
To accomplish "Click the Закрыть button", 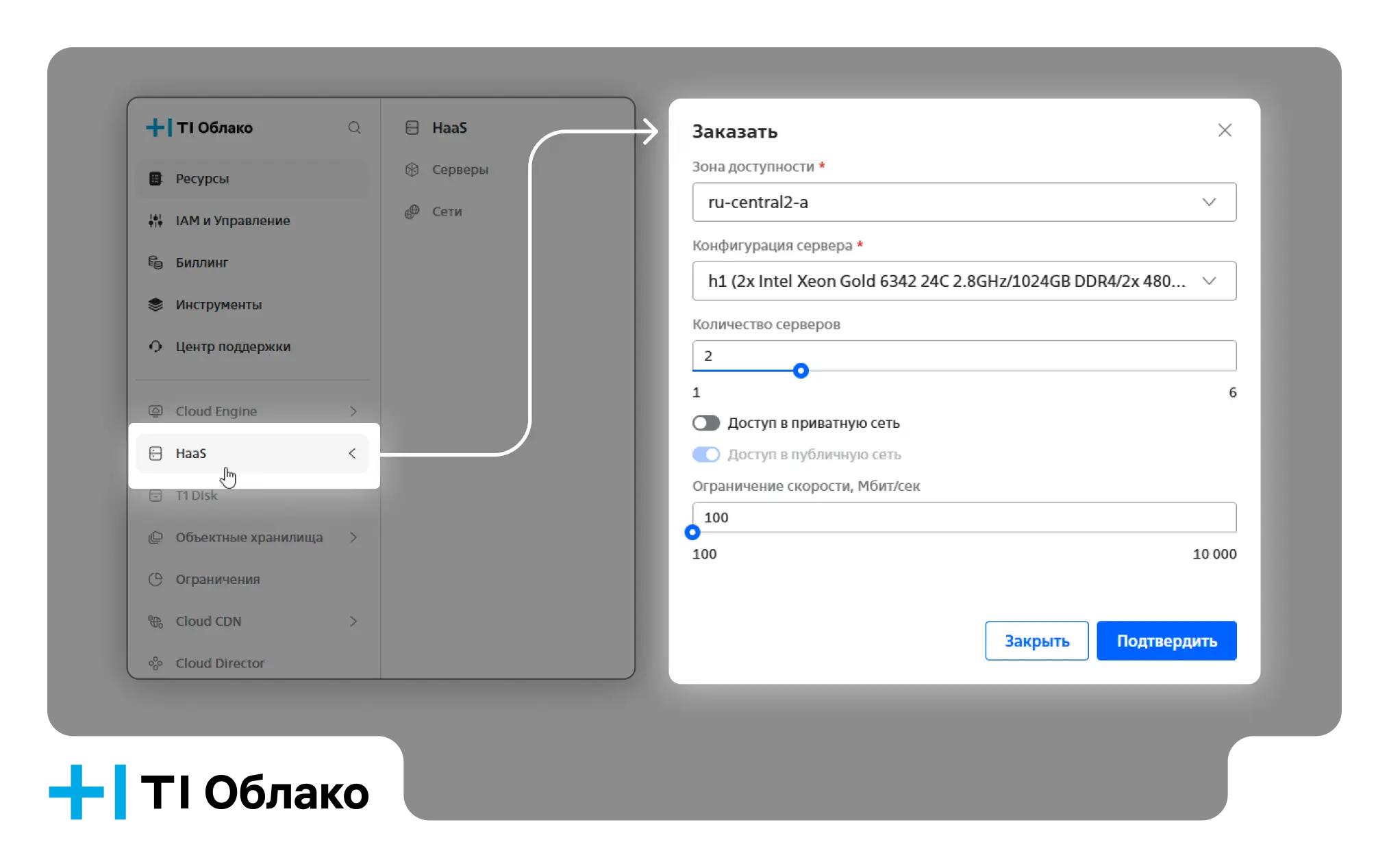I will coord(1037,641).
